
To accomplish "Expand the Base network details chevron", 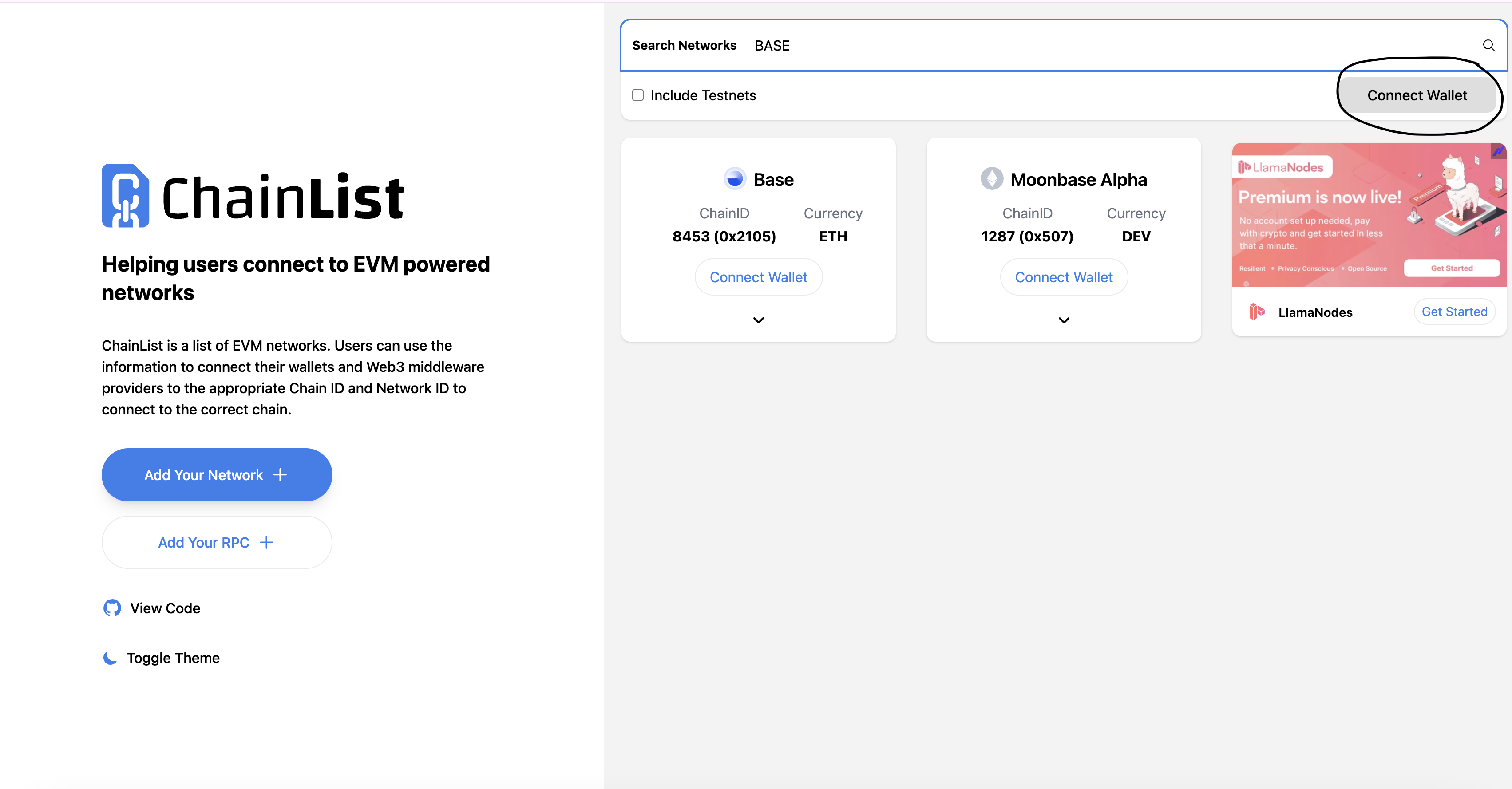I will pyautogui.click(x=758, y=320).
